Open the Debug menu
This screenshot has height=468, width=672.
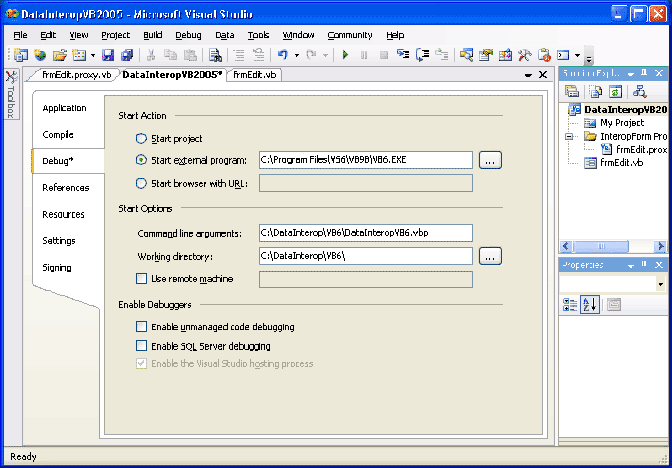click(x=188, y=35)
